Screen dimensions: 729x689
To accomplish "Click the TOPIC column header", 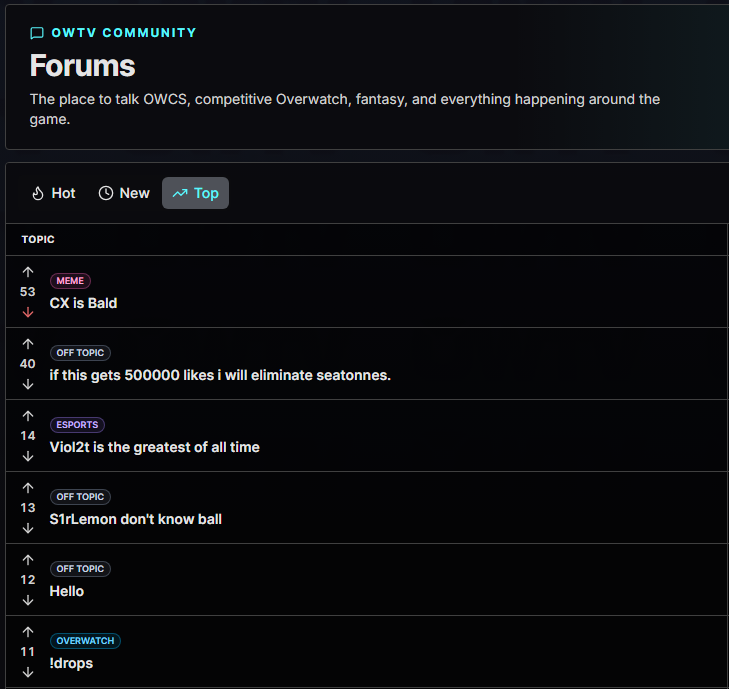I will (38, 239).
